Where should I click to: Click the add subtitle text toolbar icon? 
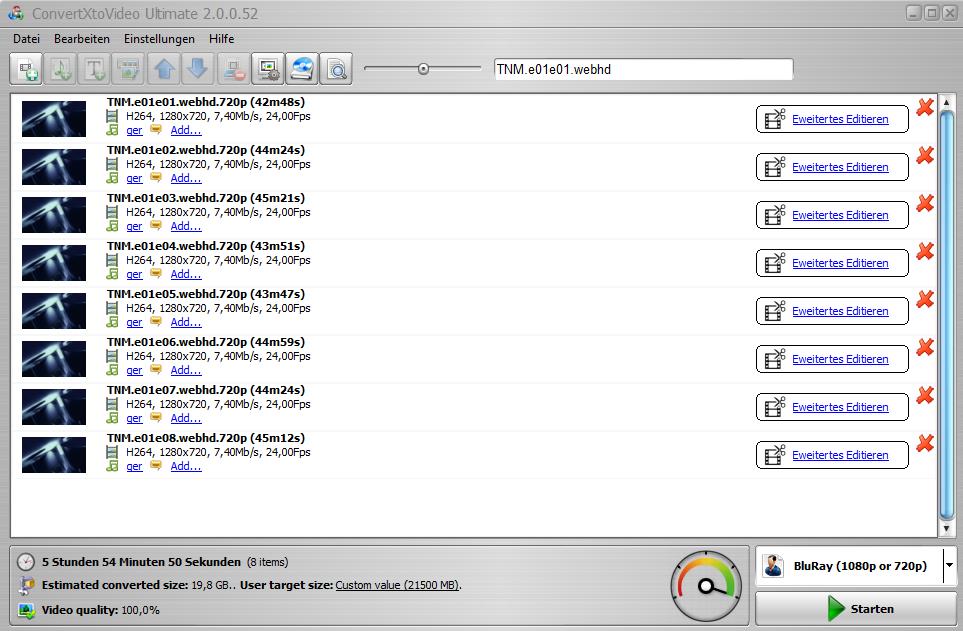pos(94,69)
